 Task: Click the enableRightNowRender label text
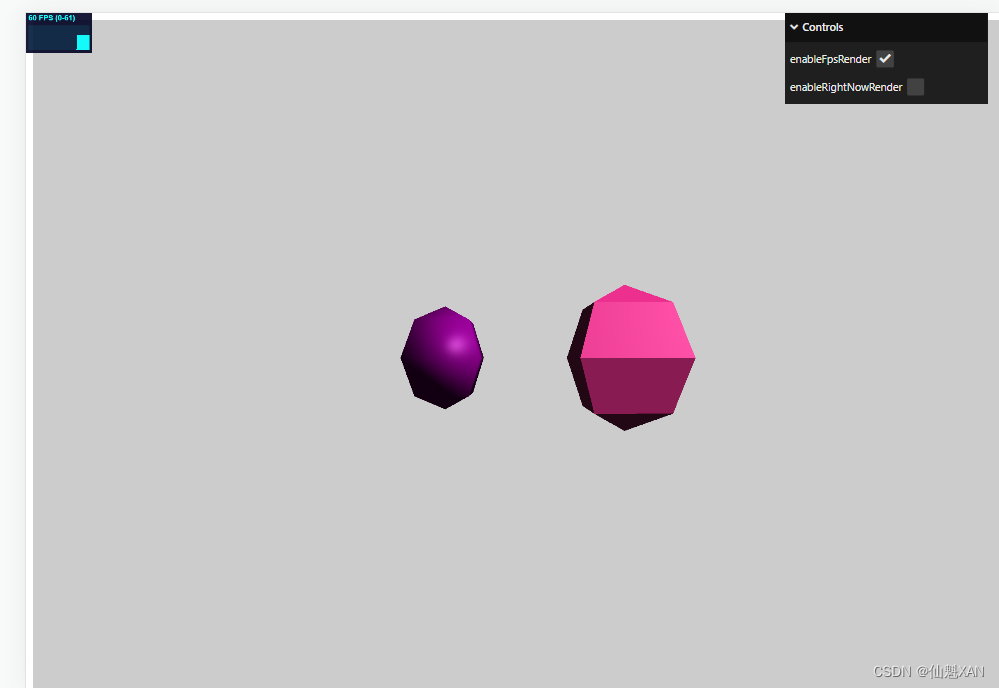click(x=844, y=87)
